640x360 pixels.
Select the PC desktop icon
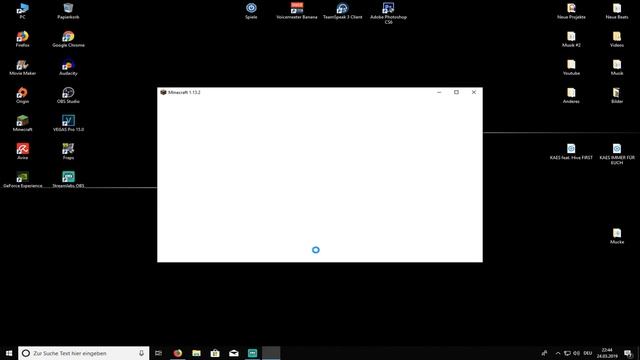(x=22, y=11)
